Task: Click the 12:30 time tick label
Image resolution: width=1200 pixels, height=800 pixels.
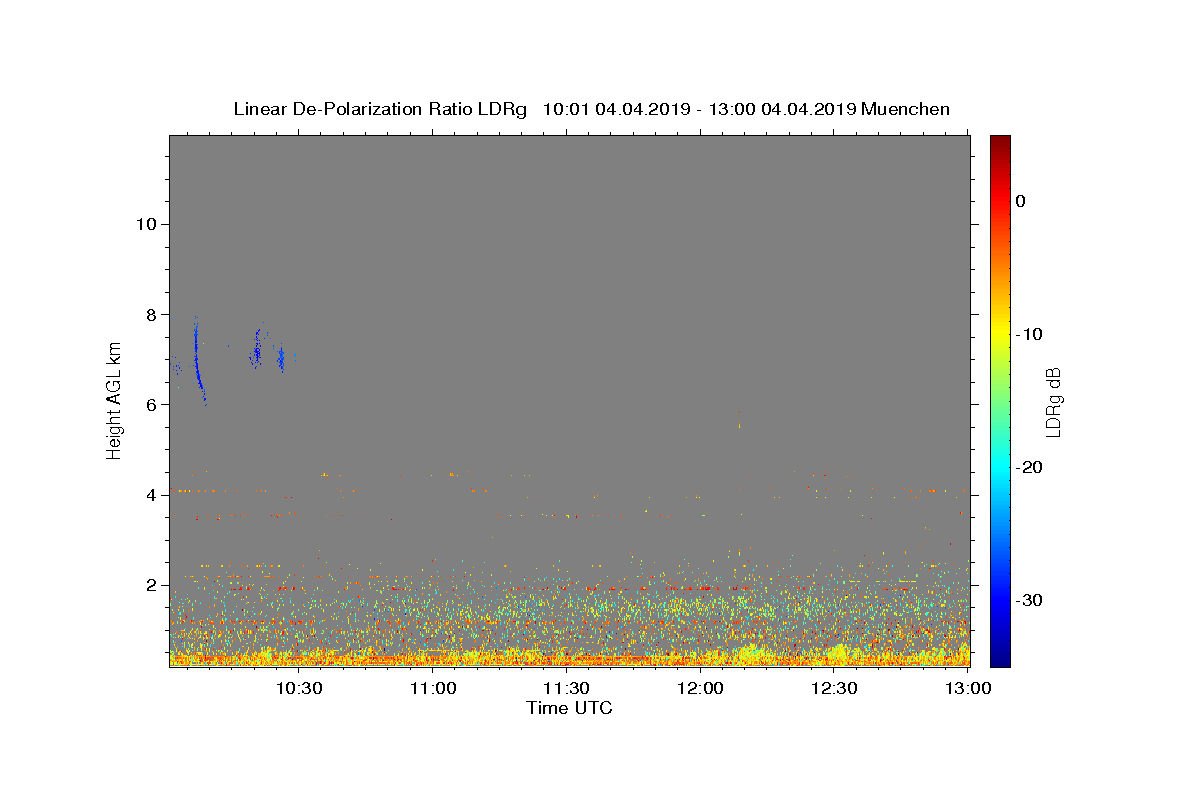Action: (x=835, y=688)
